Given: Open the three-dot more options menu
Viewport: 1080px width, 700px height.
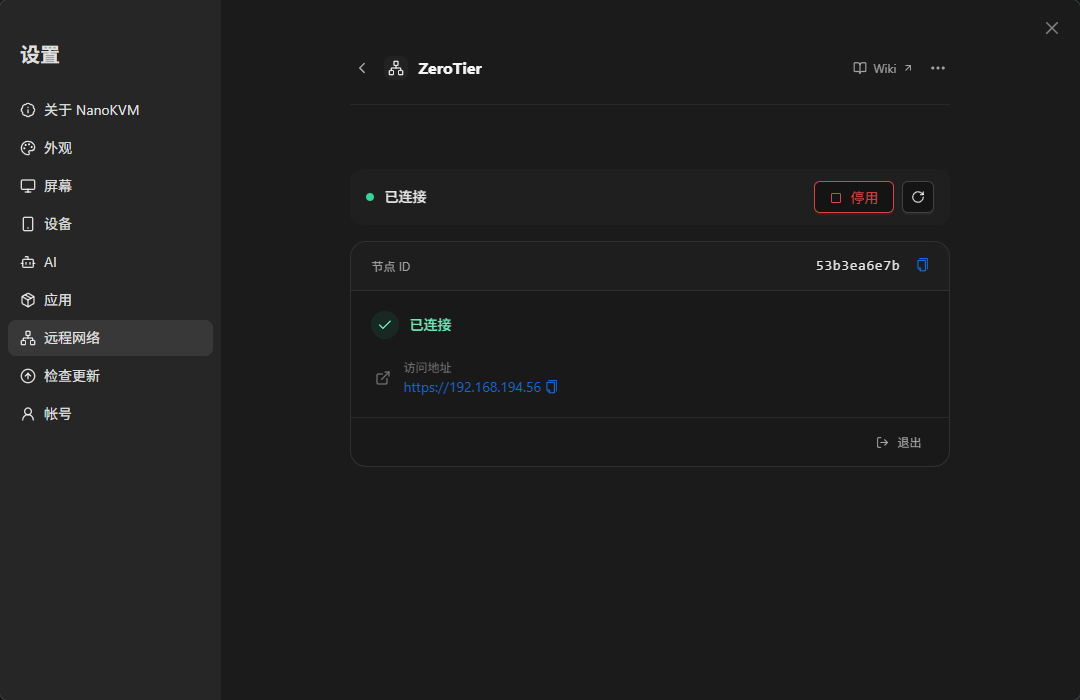Looking at the screenshot, I should [937, 68].
